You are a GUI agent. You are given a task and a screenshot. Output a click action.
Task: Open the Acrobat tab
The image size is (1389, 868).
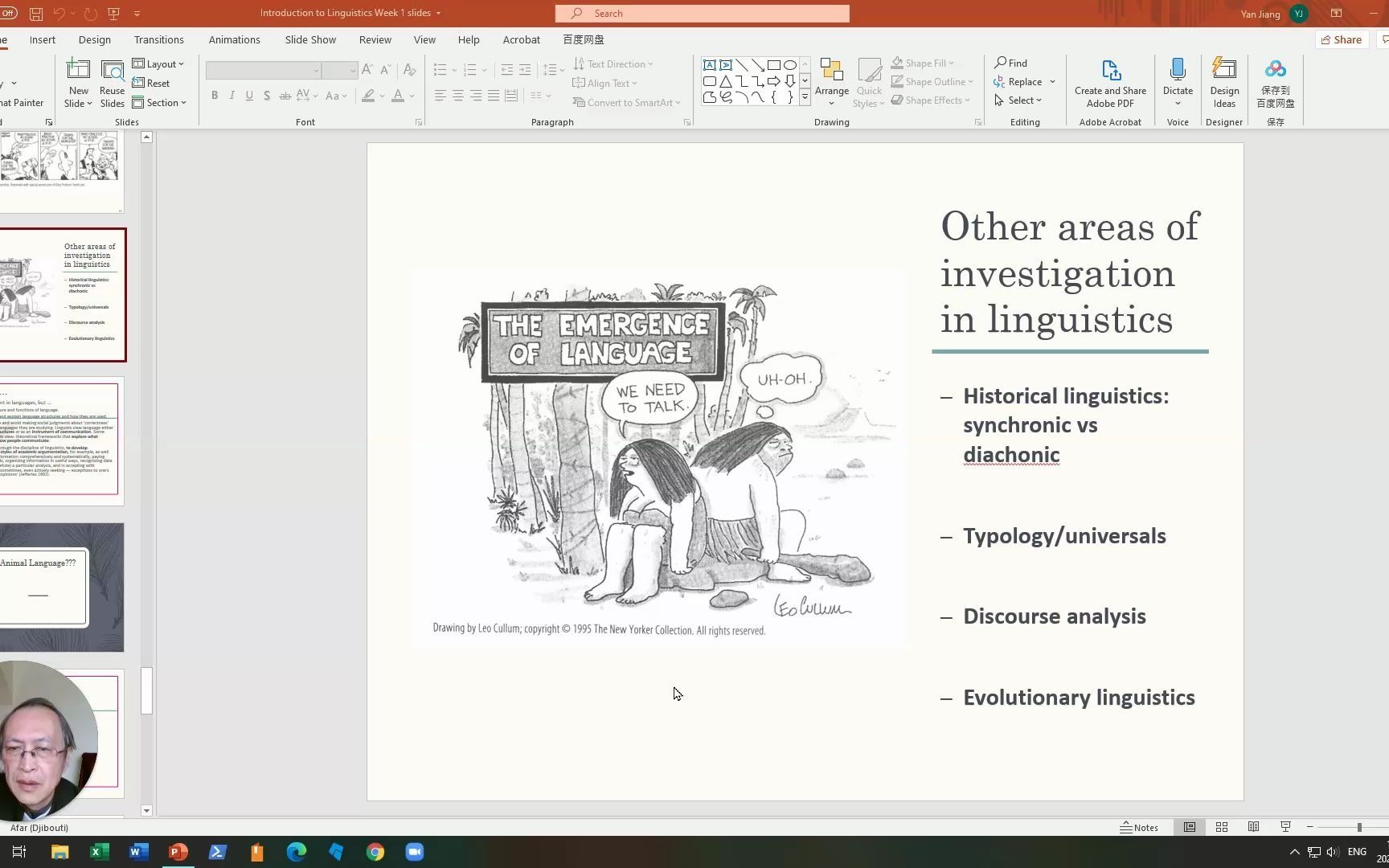pyautogui.click(x=522, y=39)
